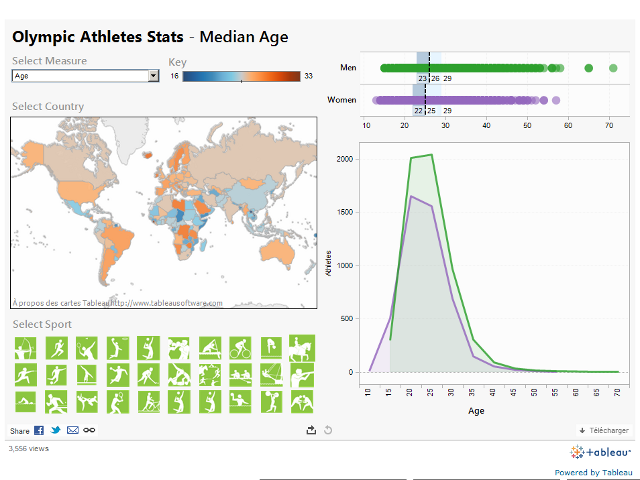Click the Tableau logo
640x480 pixels.
pos(600,452)
